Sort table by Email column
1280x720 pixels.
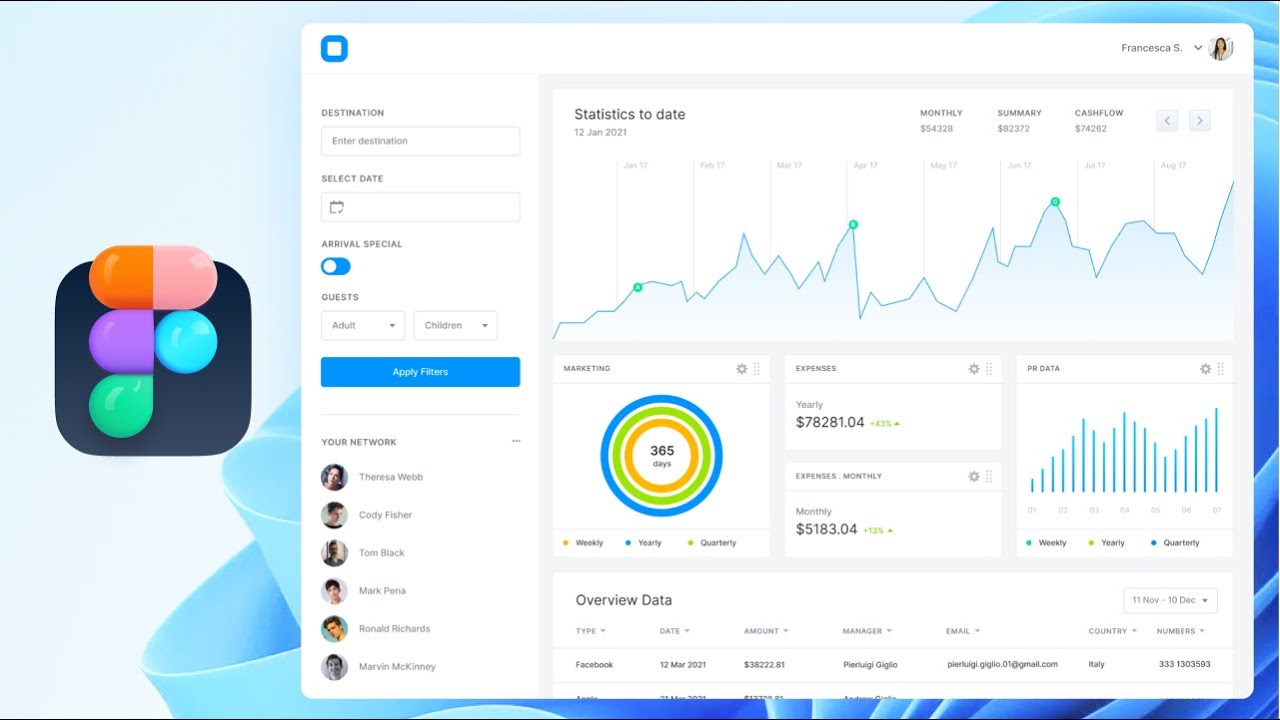click(963, 631)
